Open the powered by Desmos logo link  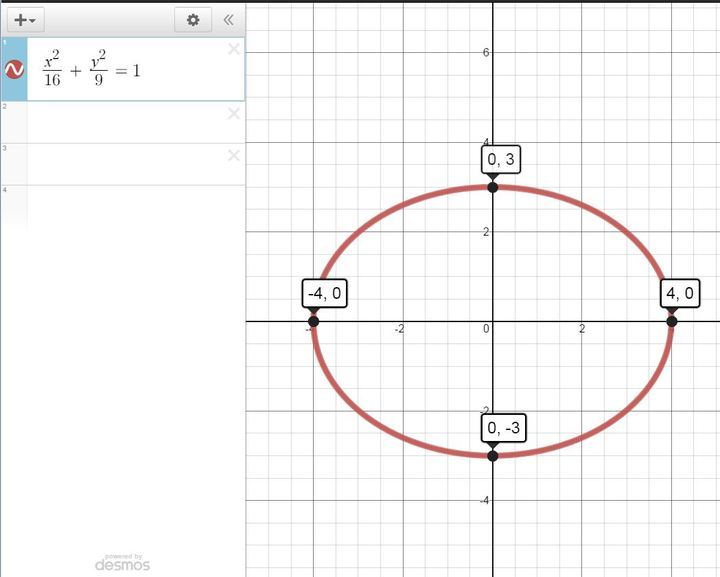coord(122,563)
